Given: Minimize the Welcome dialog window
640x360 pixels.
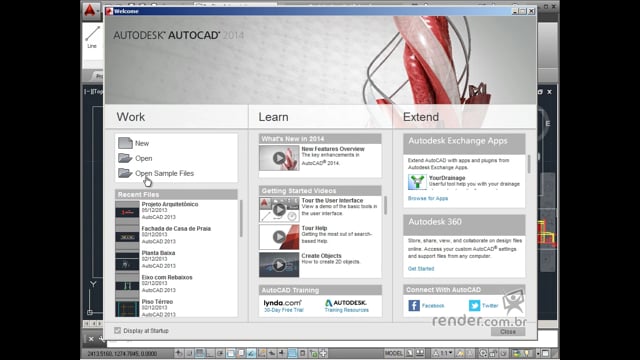Looking at the screenshot, I should (x=515, y=11).
